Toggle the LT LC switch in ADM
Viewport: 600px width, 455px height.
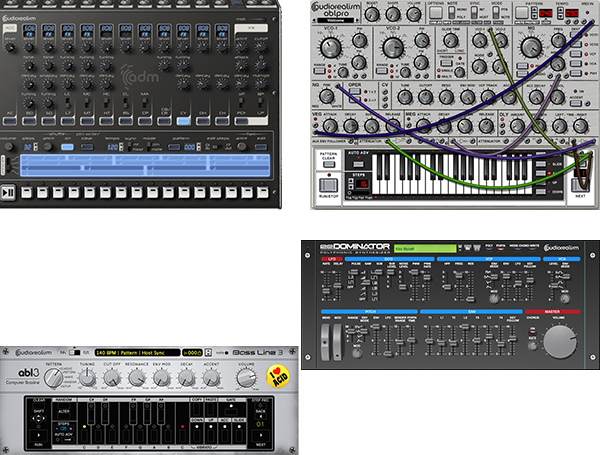67,103
